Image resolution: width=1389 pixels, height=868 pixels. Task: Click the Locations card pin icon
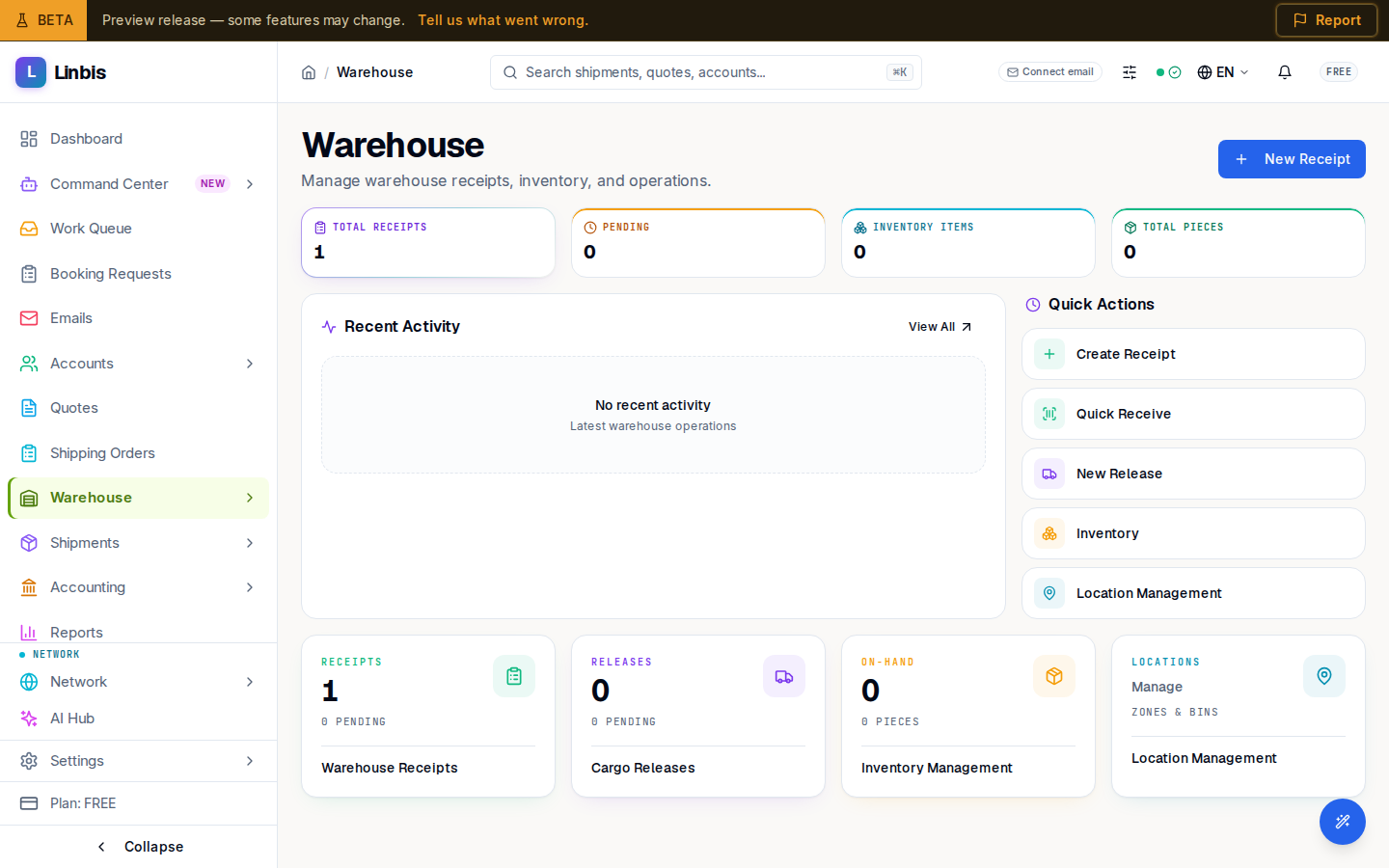[1324, 676]
